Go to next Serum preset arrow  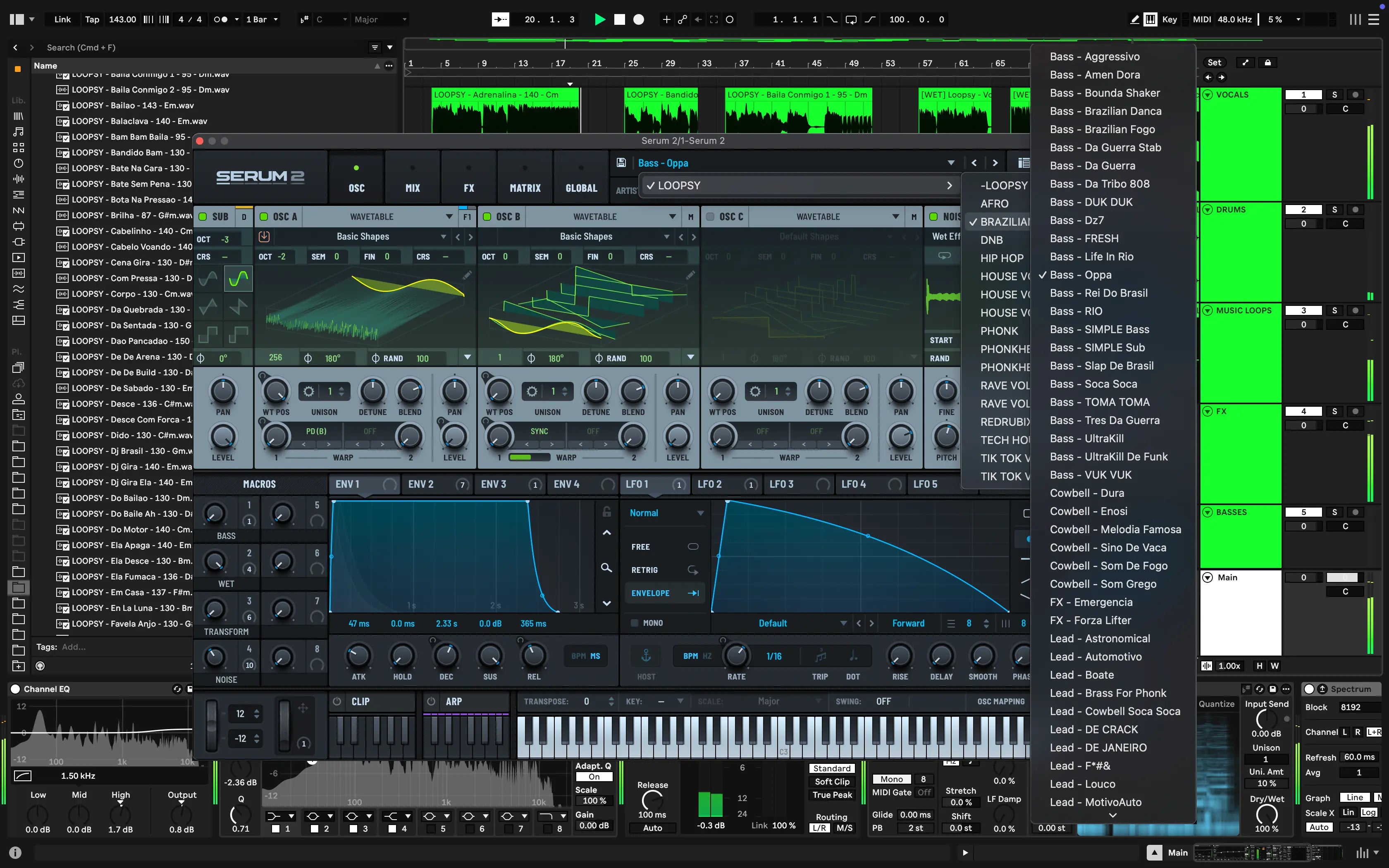[995, 163]
